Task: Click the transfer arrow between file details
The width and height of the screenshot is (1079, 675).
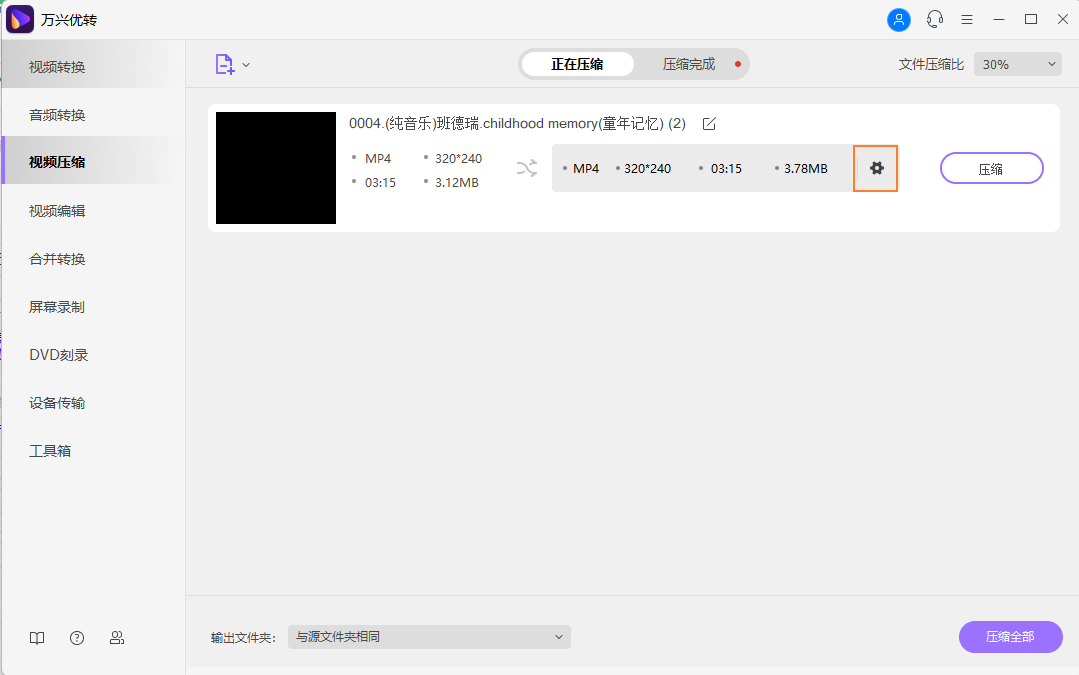Action: point(527,168)
